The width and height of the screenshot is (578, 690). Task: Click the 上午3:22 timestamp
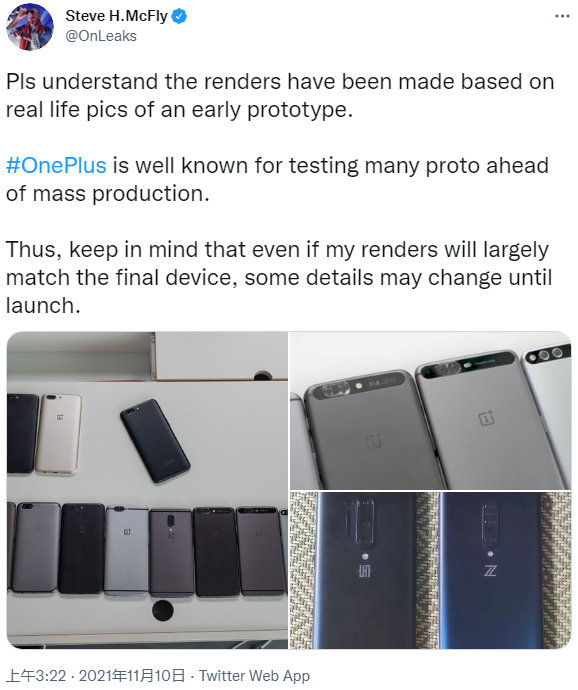tap(37, 675)
